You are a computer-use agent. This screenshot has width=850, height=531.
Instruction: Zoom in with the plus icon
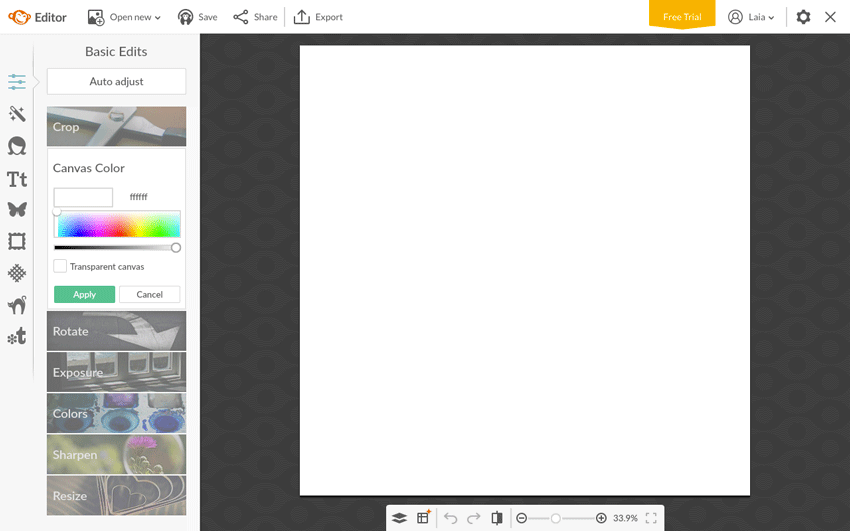click(x=601, y=518)
